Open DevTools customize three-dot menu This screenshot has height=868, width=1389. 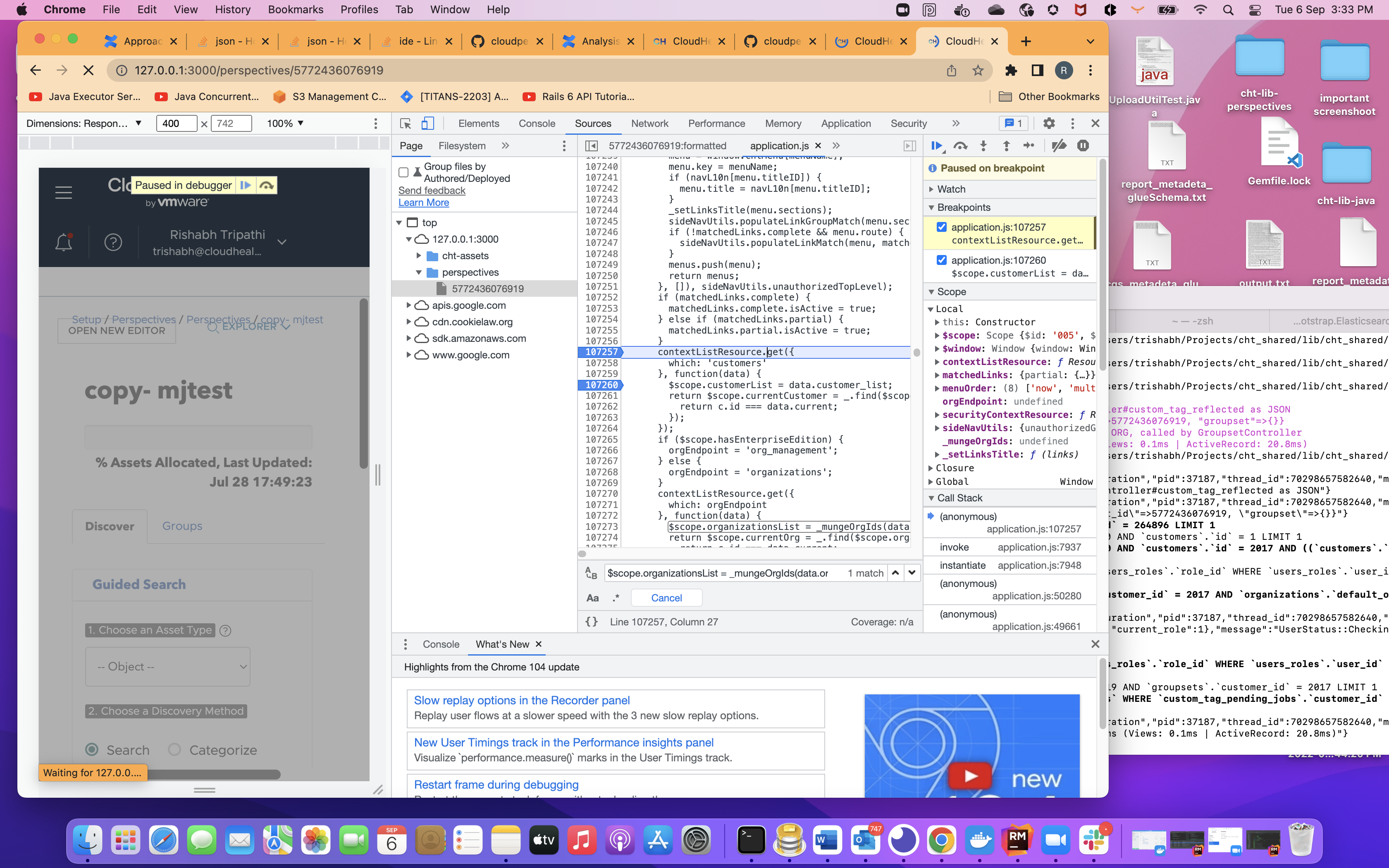point(1072,124)
